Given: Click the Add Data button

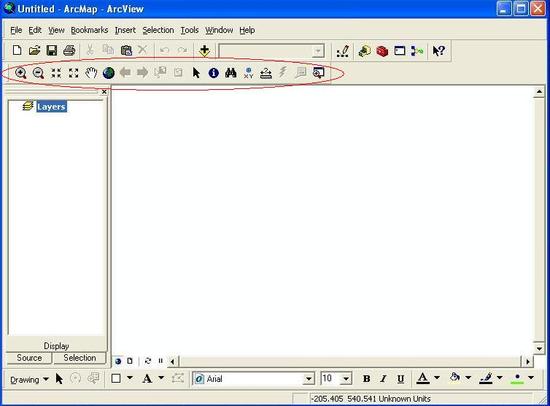Looking at the screenshot, I should click(204, 51).
